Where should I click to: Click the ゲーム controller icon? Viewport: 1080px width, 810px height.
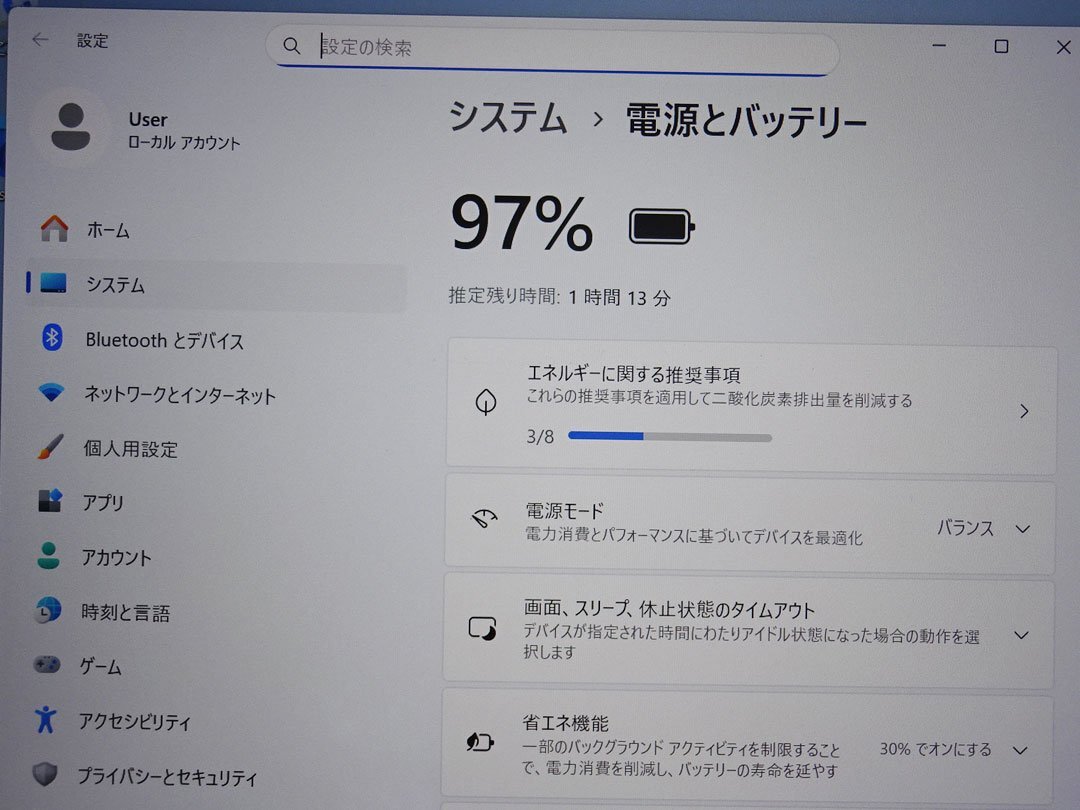pos(46,665)
